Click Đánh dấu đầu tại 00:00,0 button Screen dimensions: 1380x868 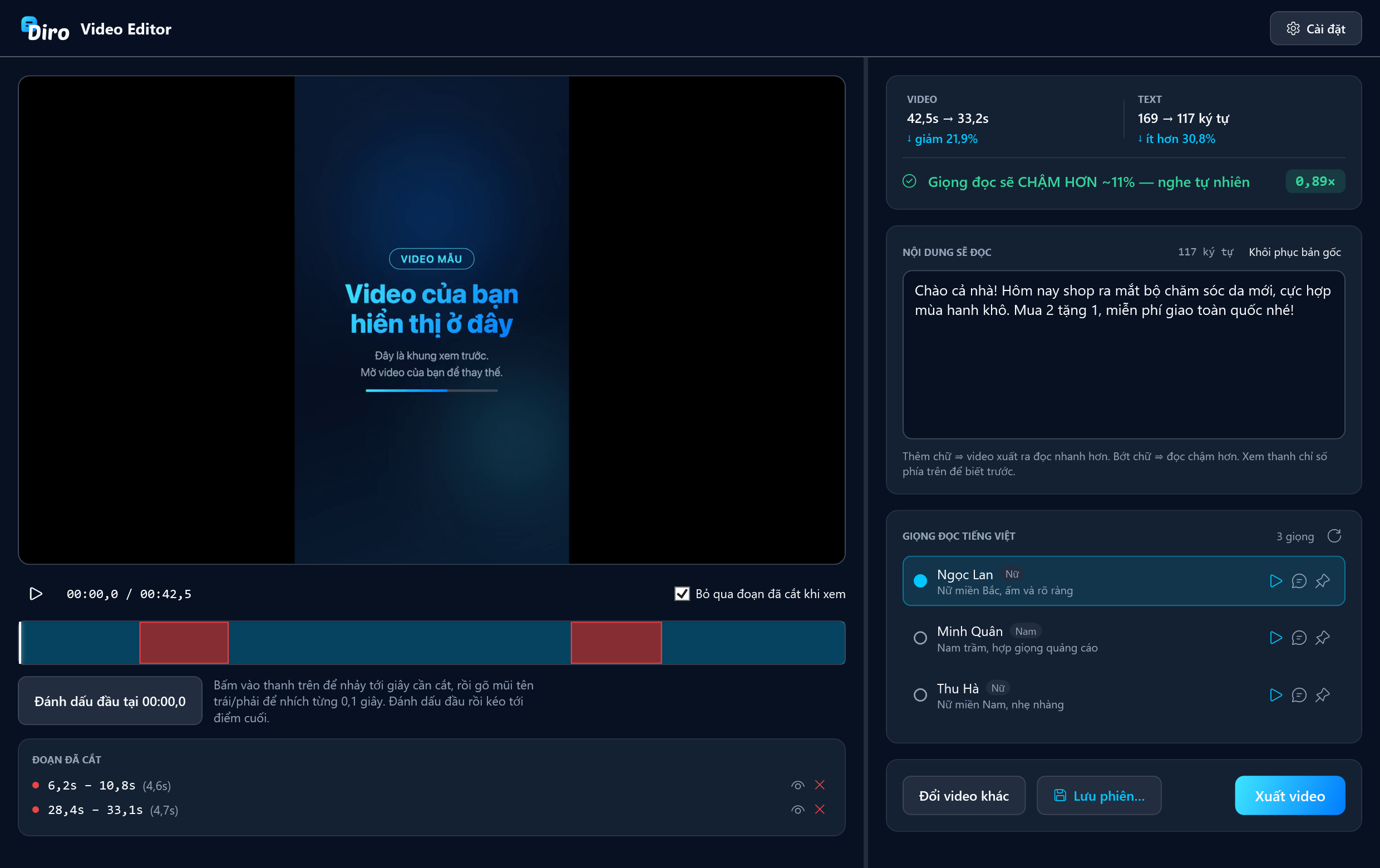click(x=110, y=701)
